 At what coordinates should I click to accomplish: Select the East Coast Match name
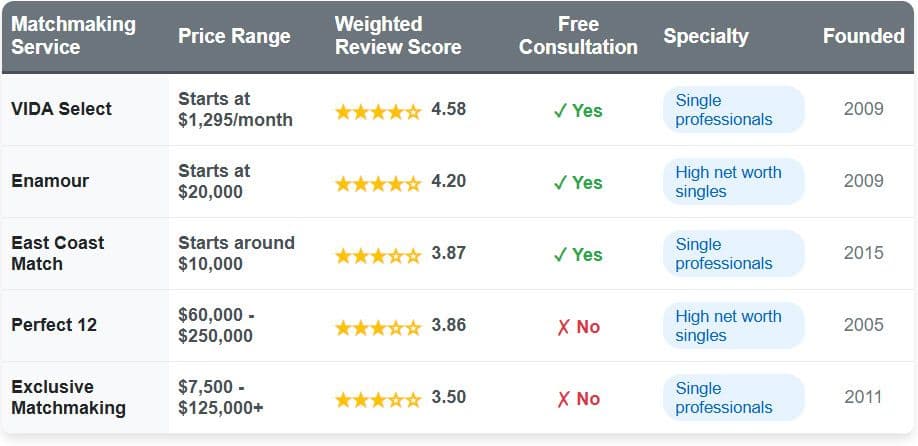pyautogui.click(x=57, y=253)
